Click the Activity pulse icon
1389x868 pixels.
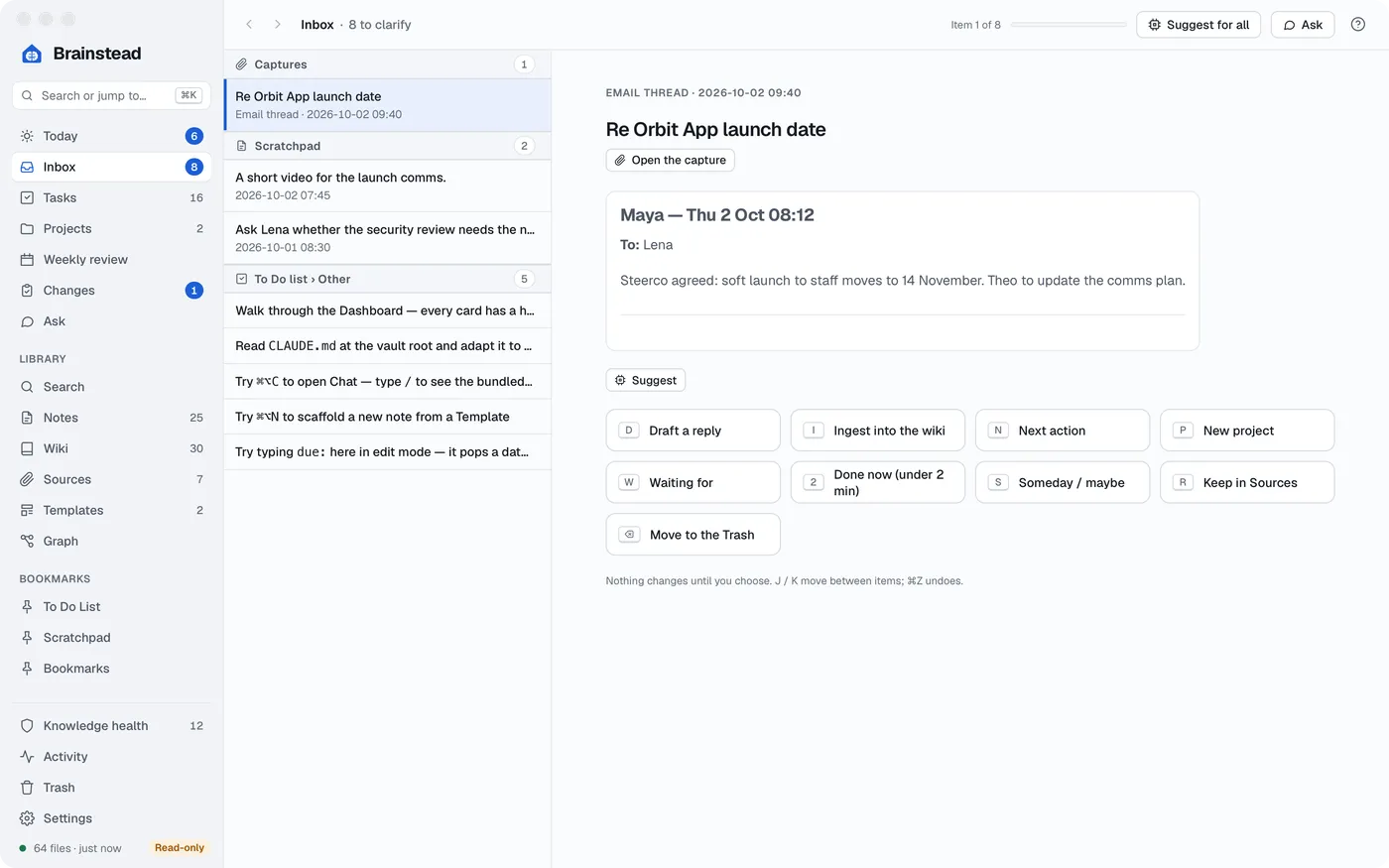[x=27, y=757]
